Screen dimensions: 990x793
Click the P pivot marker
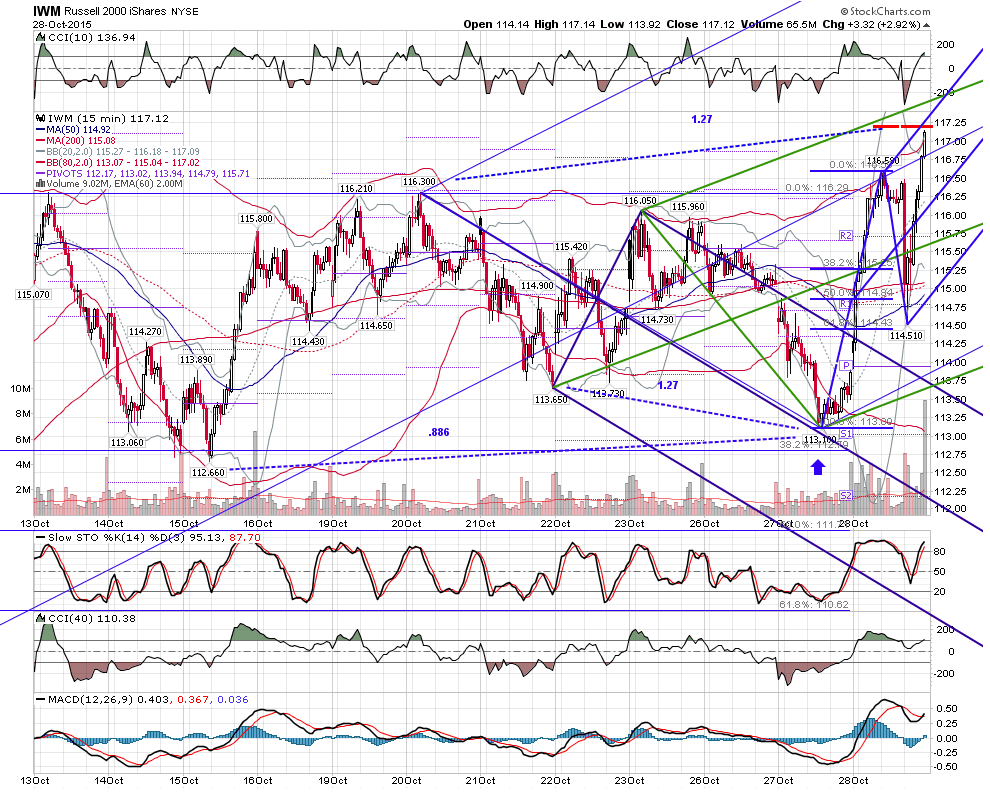pyautogui.click(x=846, y=366)
